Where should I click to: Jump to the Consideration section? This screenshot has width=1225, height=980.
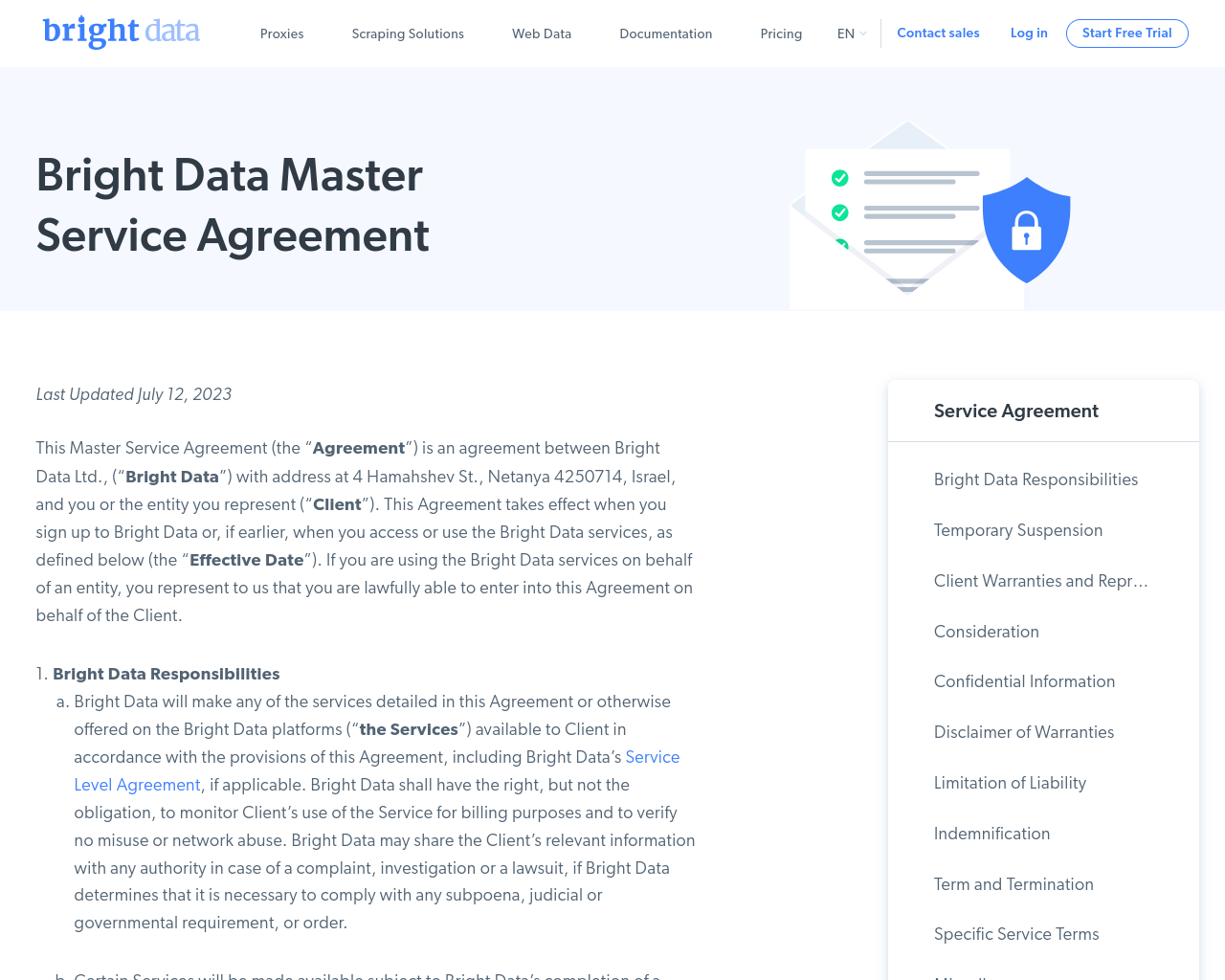pyautogui.click(x=987, y=632)
